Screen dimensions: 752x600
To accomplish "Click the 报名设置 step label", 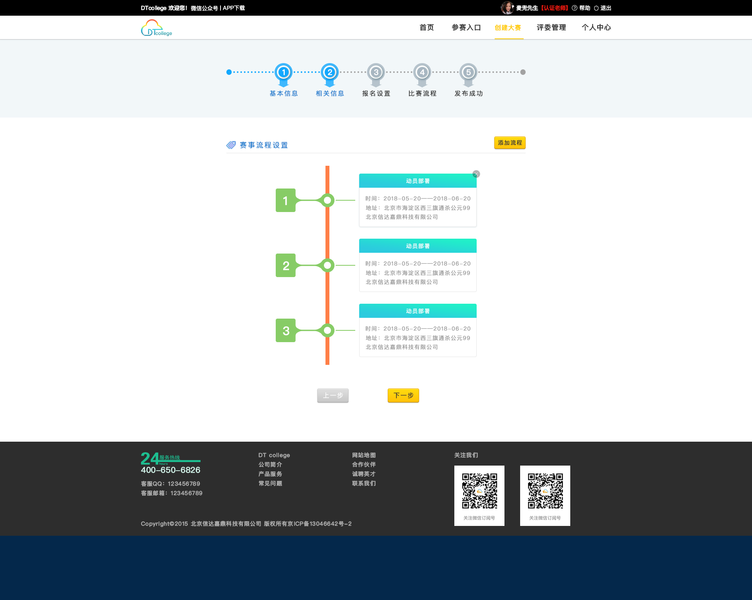I will 376,94.
